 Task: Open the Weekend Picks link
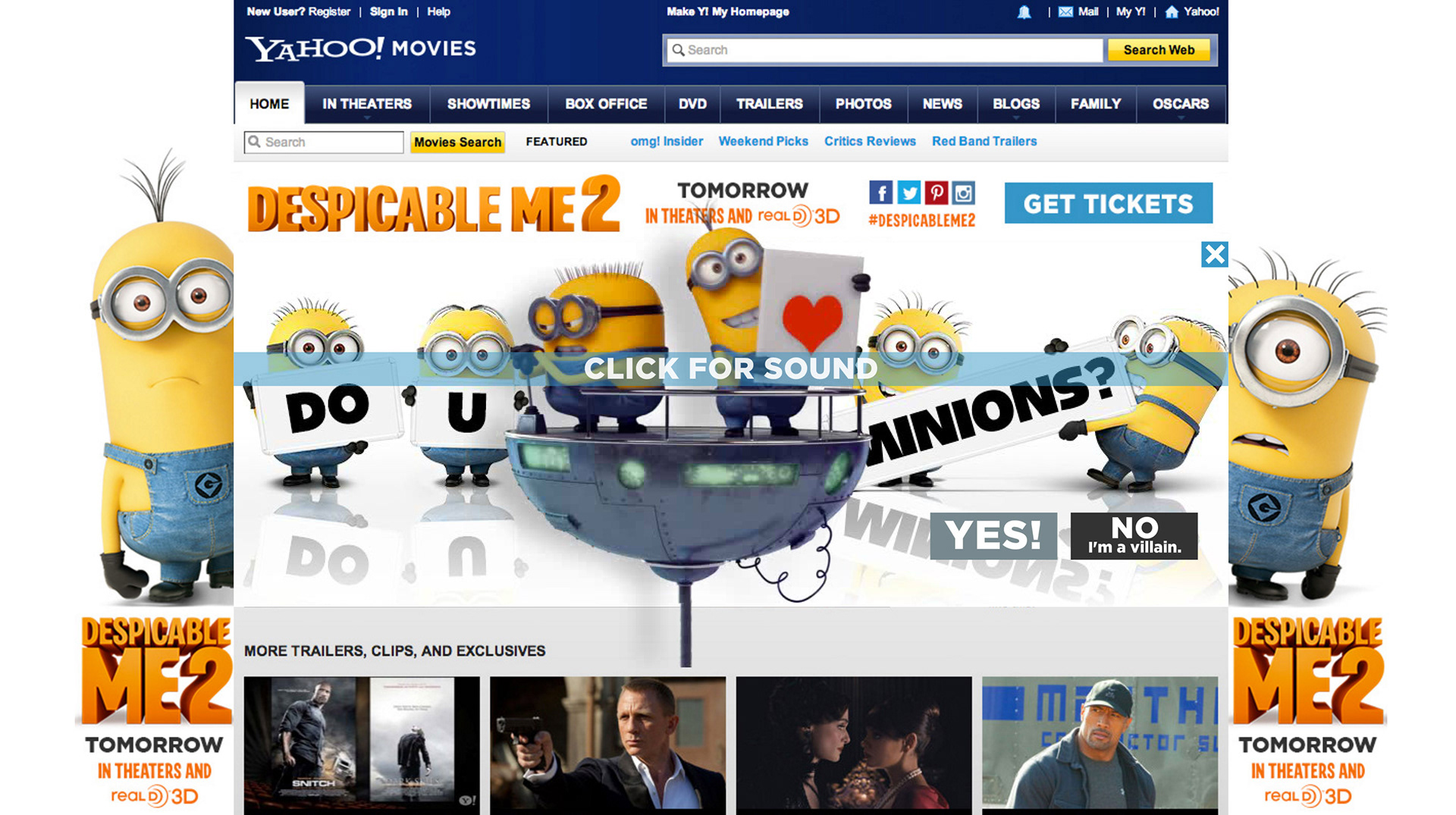763,142
